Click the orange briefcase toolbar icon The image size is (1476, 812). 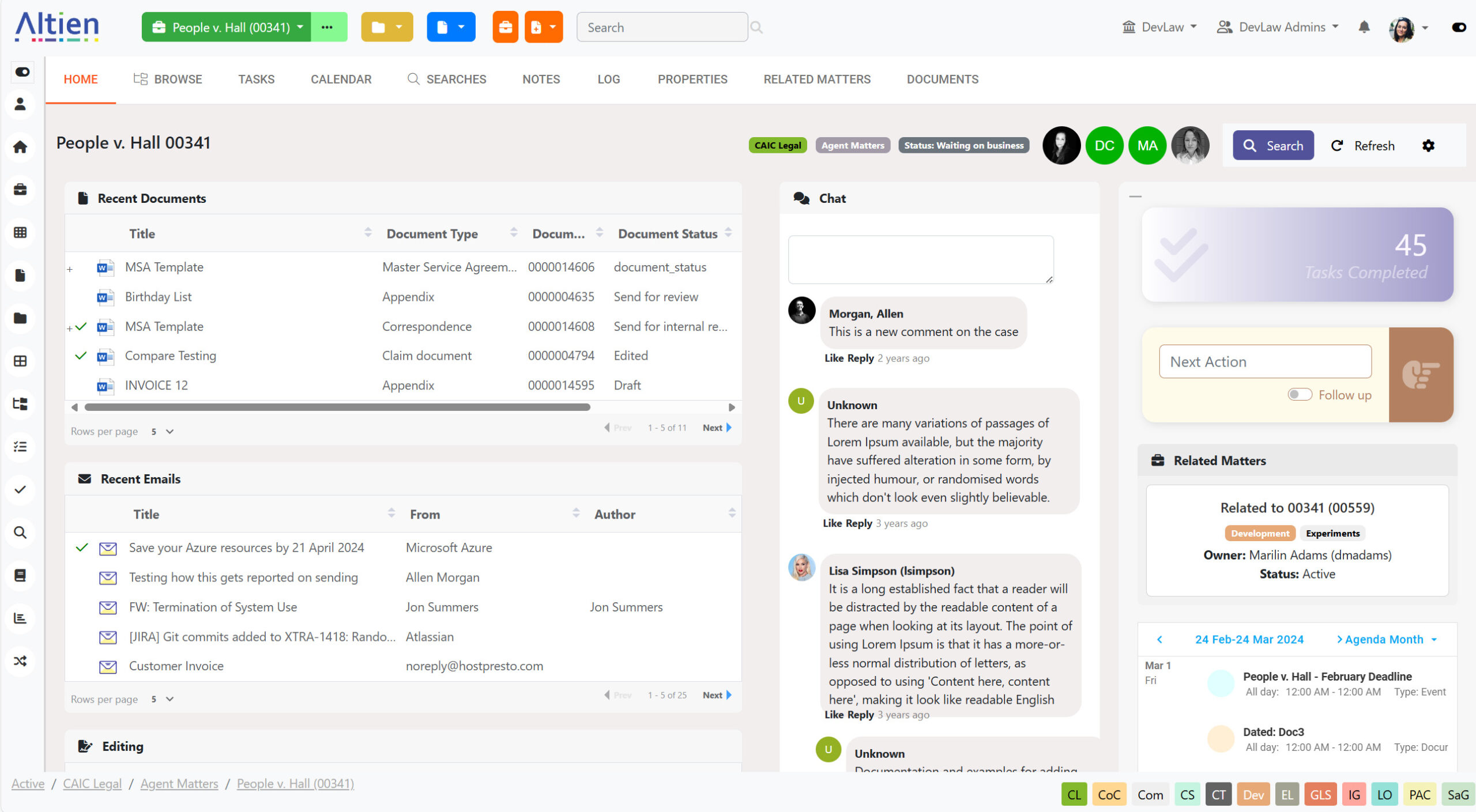[x=505, y=27]
